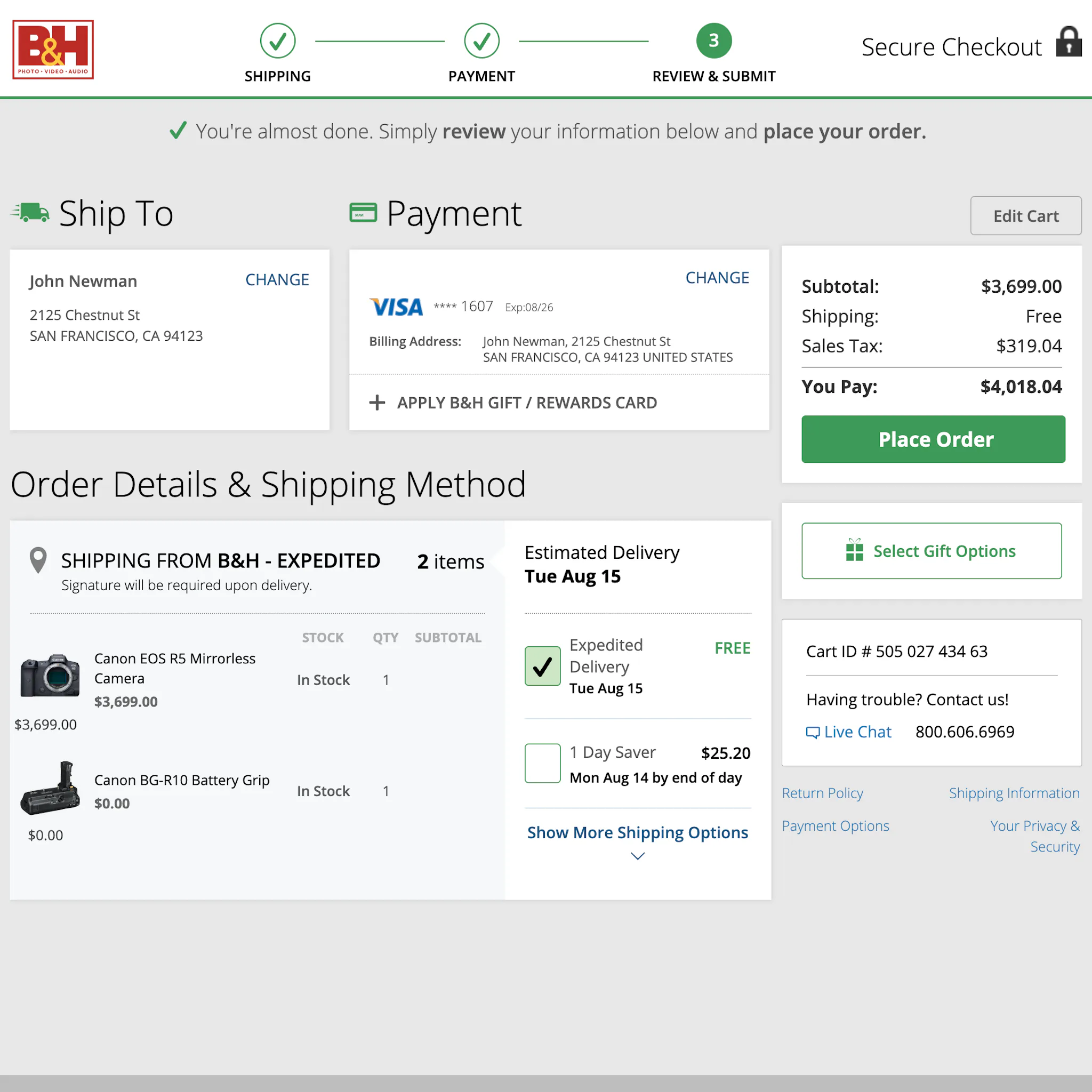
Task: Click the chevron under Show More Shipping Options
Action: (638, 856)
